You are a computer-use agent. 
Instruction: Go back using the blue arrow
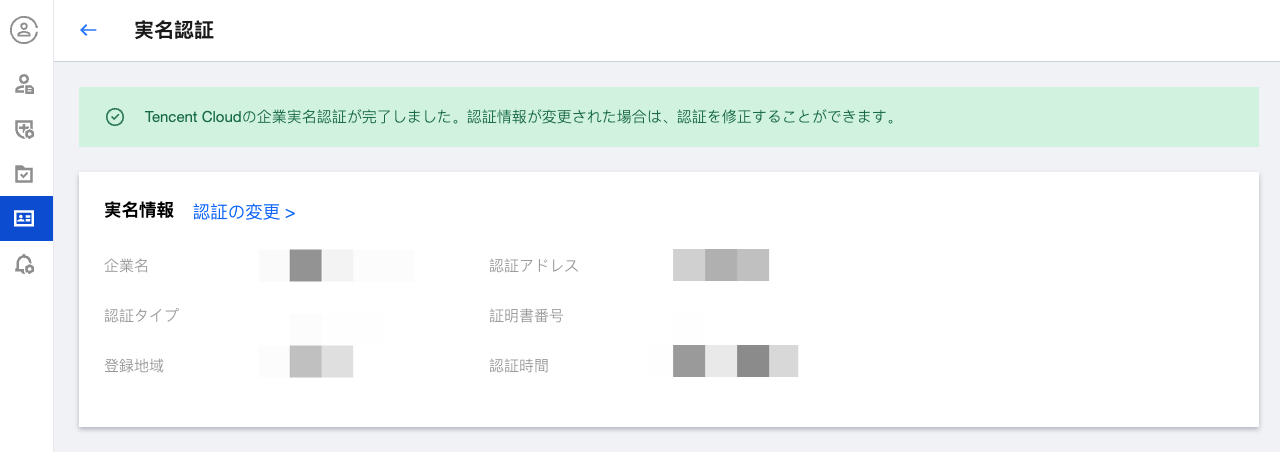click(88, 30)
